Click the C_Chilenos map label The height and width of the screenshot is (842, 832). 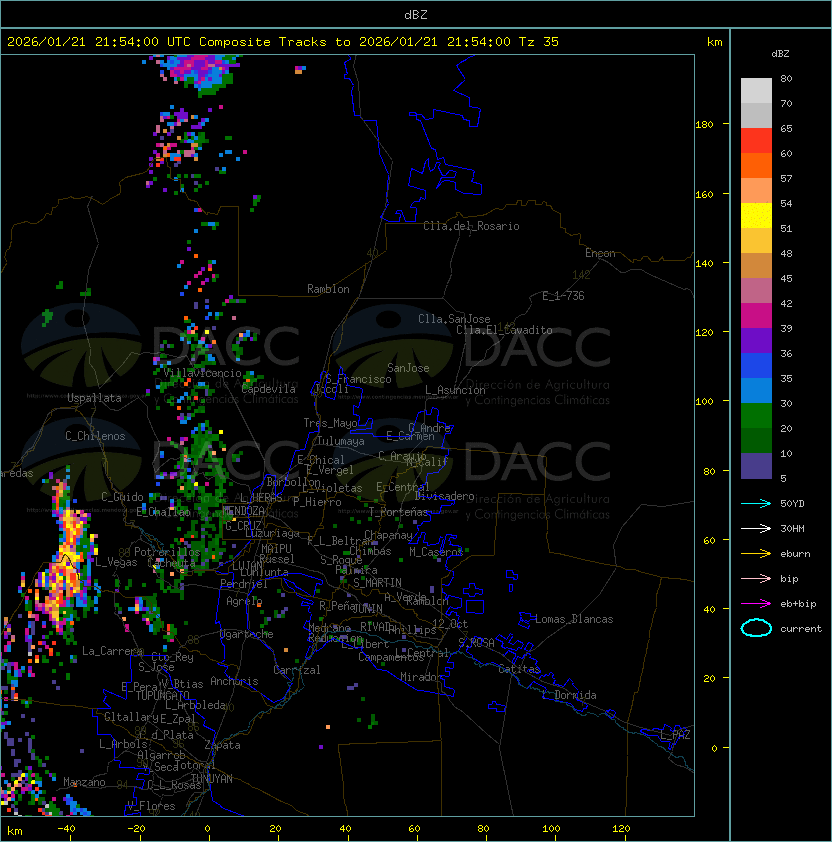pyautogui.click(x=95, y=435)
